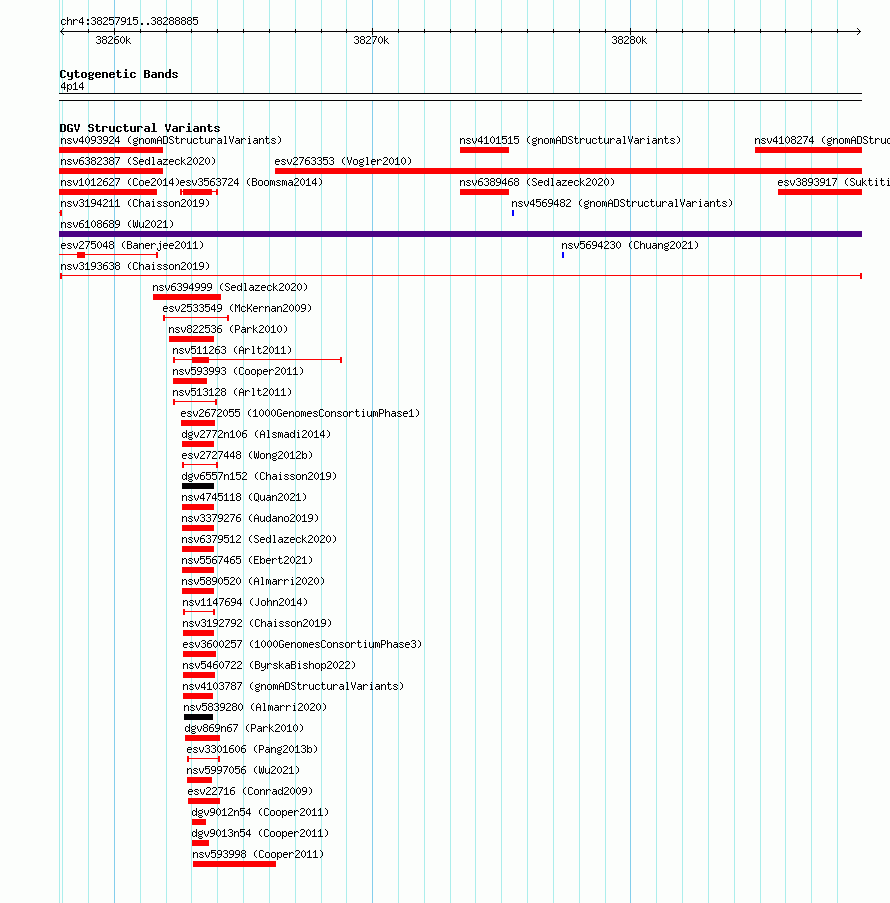
Task: Click dgv9013n54 (Cooper2011) label
Action: [260, 834]
